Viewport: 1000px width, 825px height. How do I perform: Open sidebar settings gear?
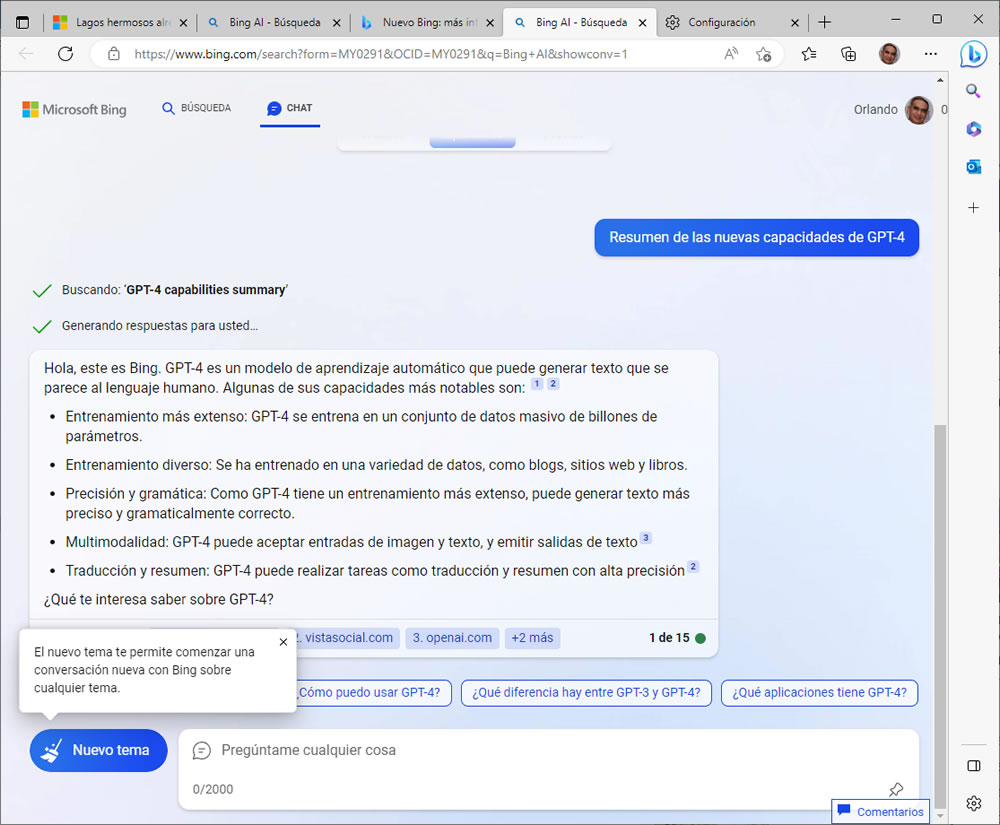point(973,803)
